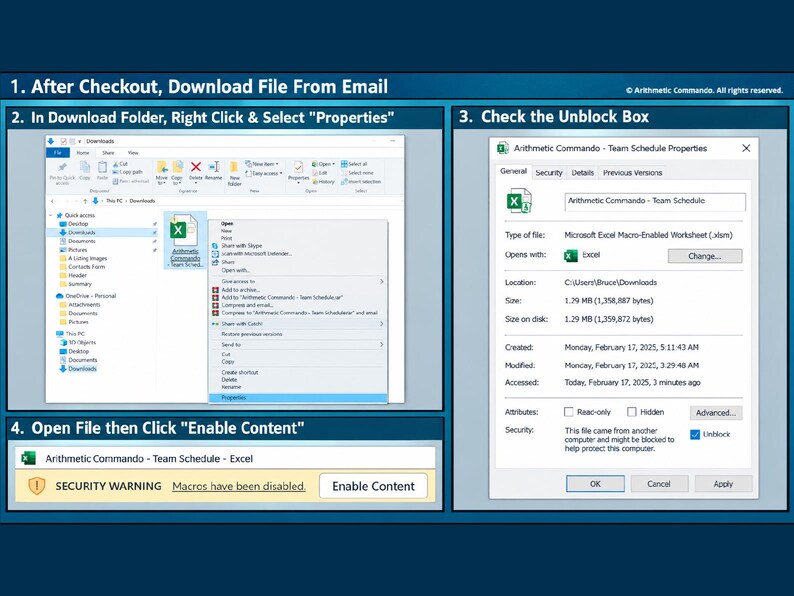
Task: Click the Change... button
Action: pos(705,256)
